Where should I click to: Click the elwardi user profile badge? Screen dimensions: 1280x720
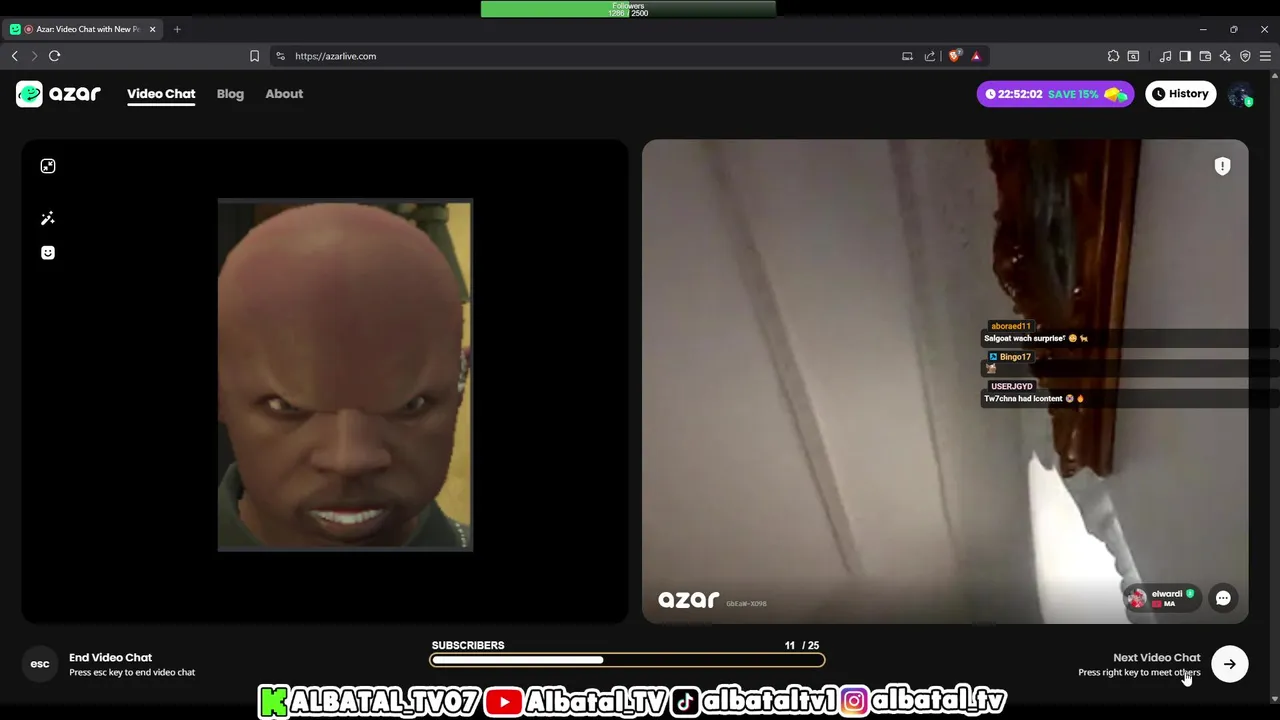pos(1162,598)
